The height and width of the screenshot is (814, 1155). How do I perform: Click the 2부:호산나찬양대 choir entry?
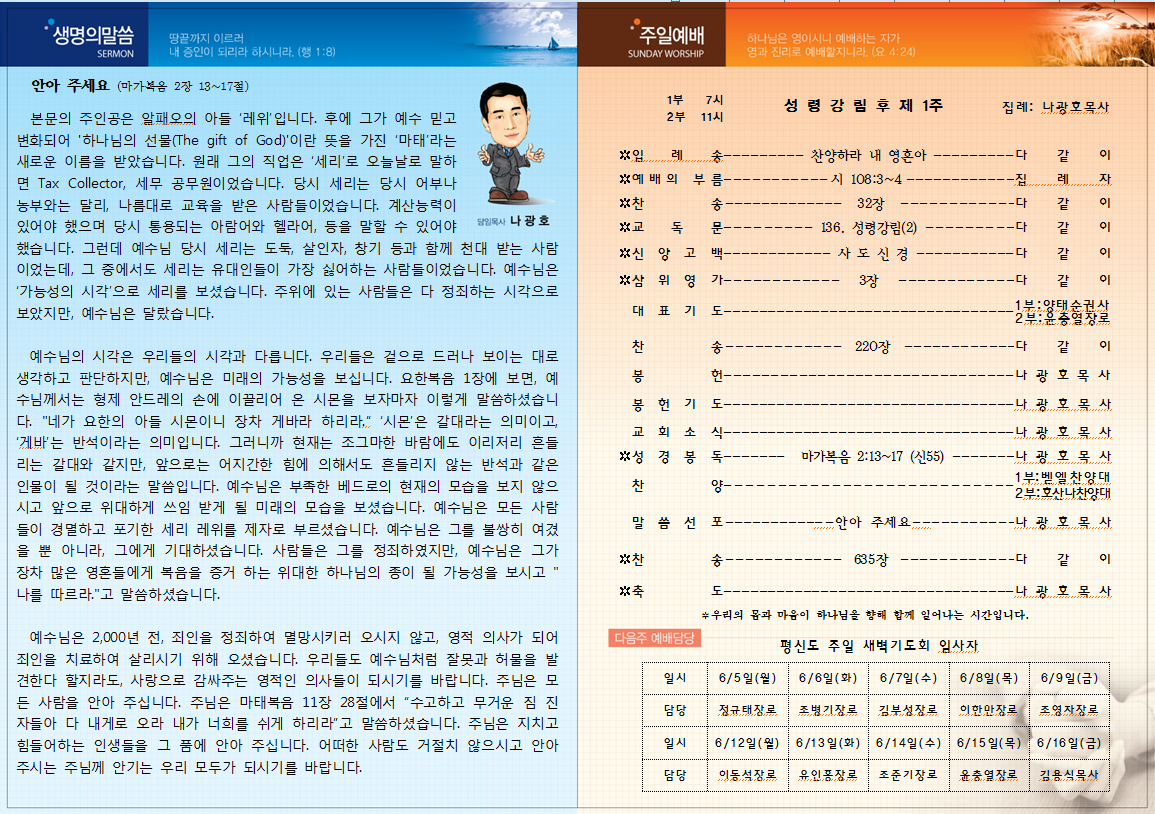click(1062, 494)
